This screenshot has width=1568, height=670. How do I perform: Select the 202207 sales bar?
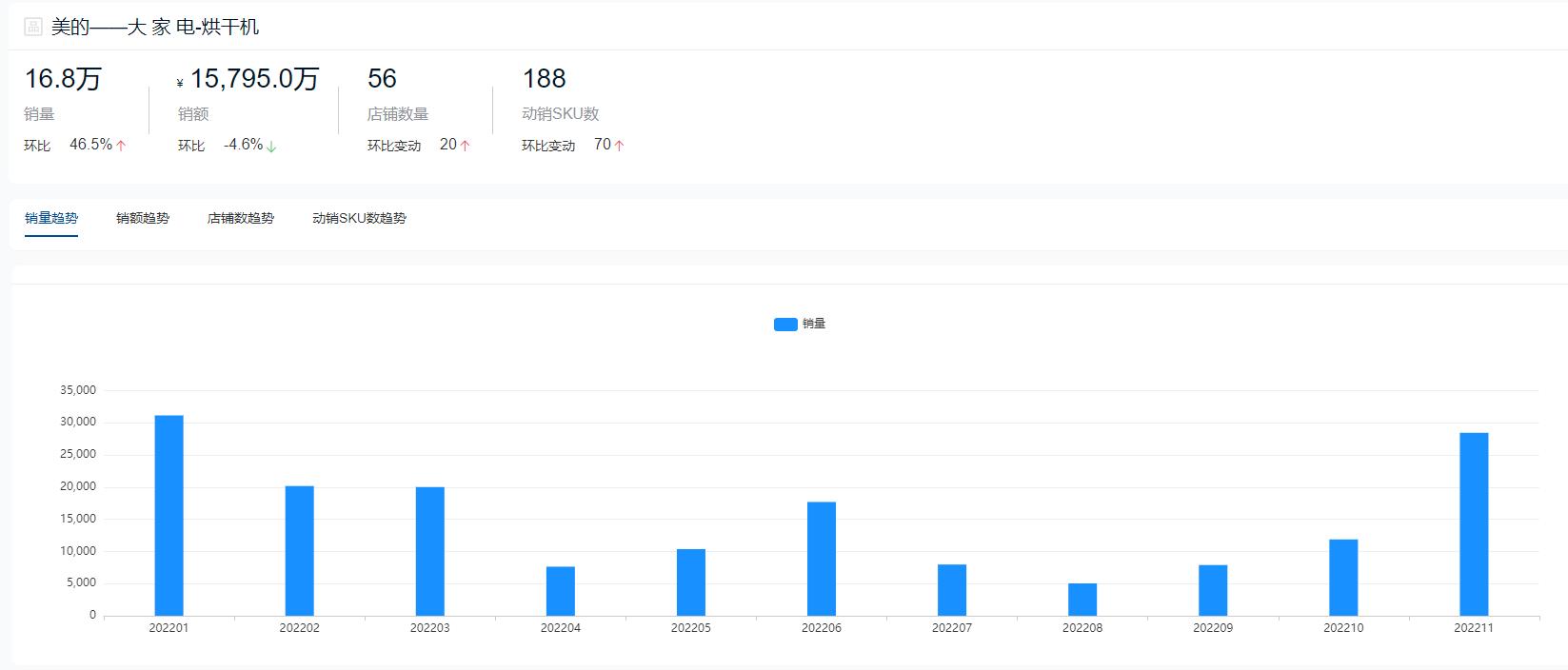click(952, 590)
